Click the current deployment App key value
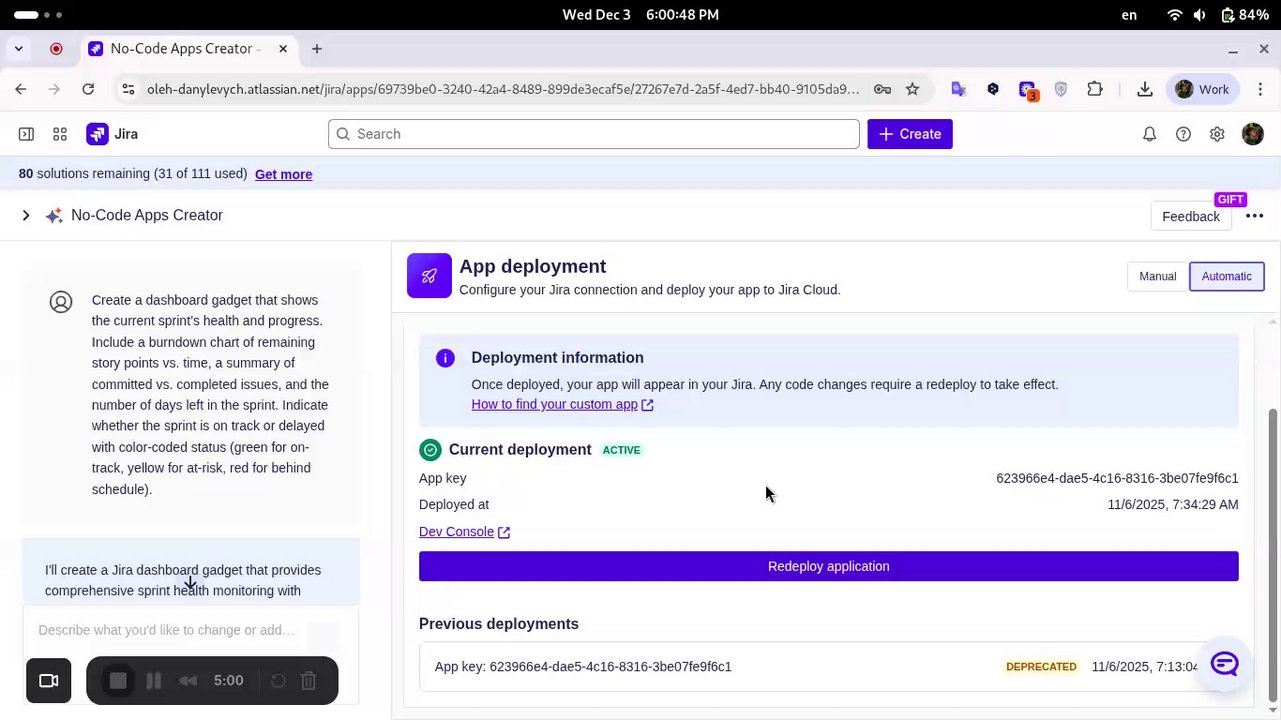Image resolution: width=1281 pixels, height=720 pixels. tap(1117, 478)
